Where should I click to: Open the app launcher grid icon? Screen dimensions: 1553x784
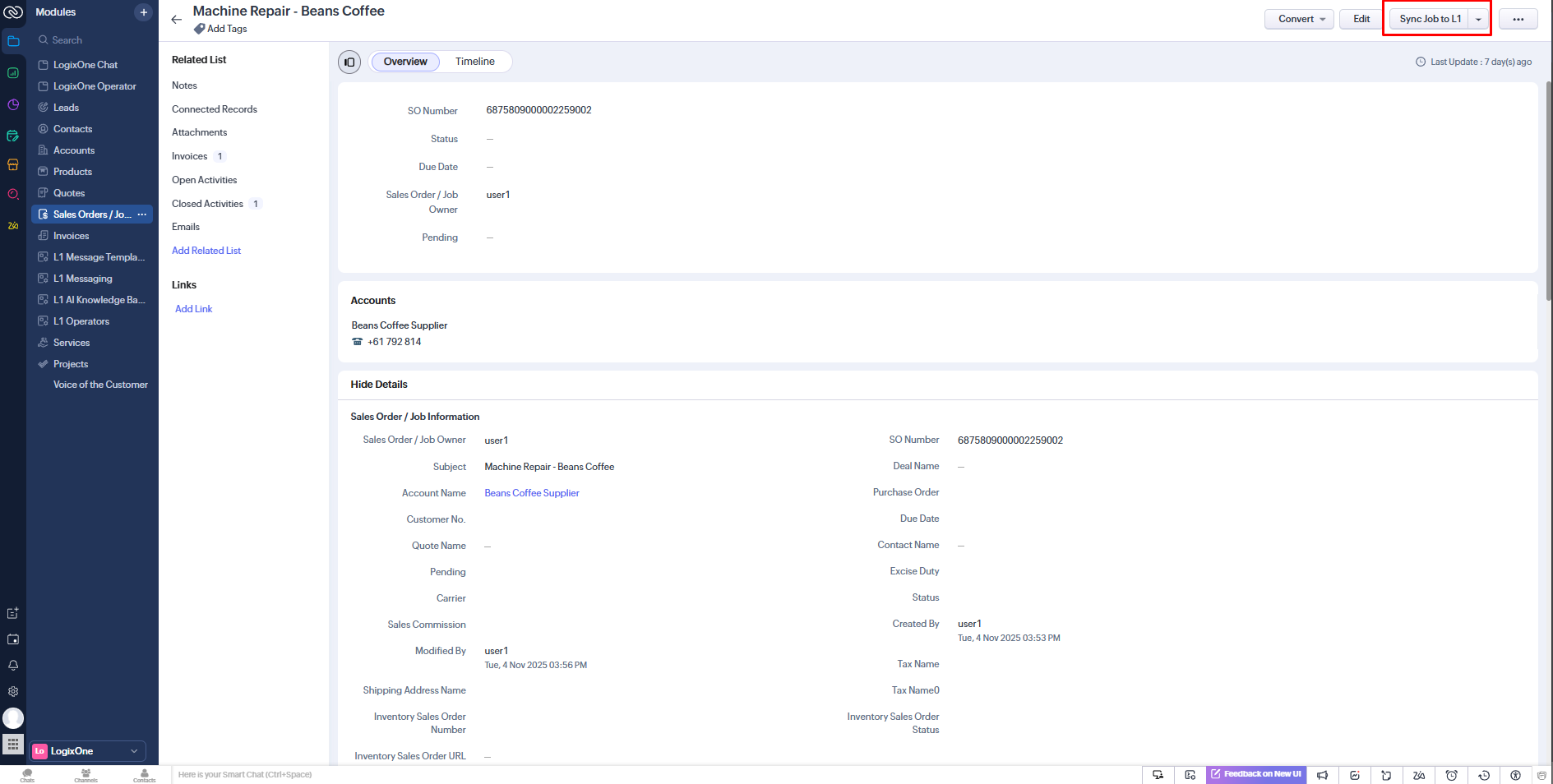point(13,745)
